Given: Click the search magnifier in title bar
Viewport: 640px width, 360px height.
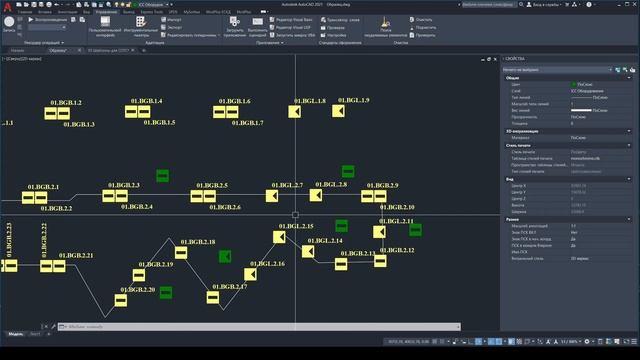Looking at the screenshot, I should (x=521, y=4).
